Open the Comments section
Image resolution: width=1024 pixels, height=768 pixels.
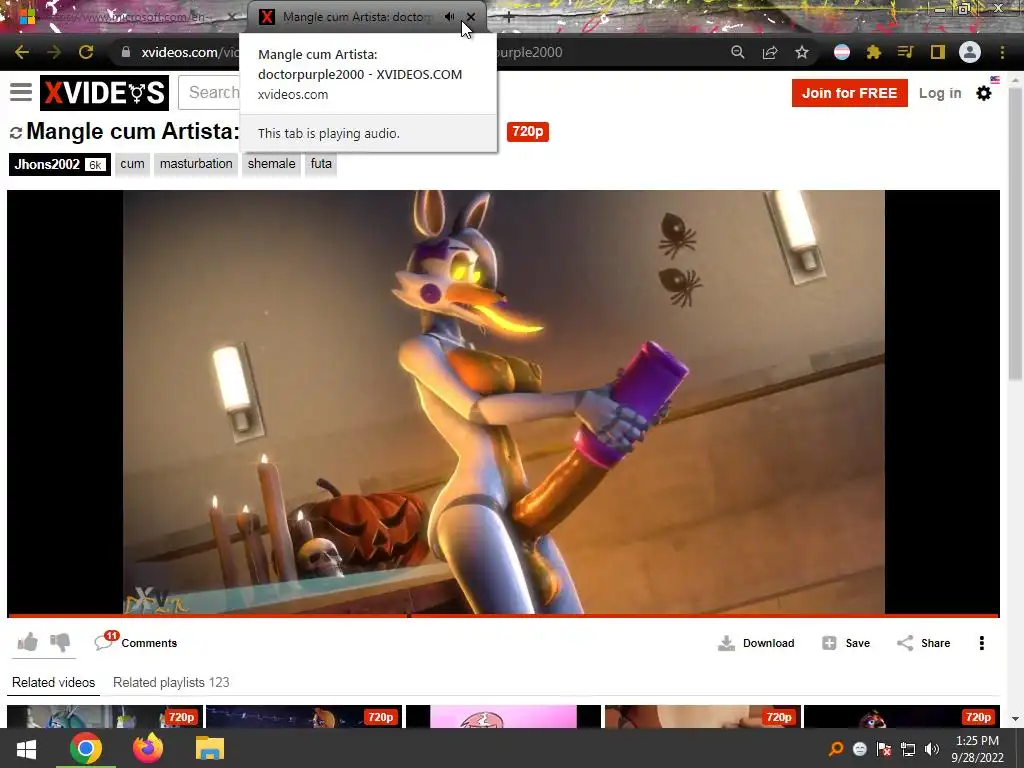[x=136, y=643]
